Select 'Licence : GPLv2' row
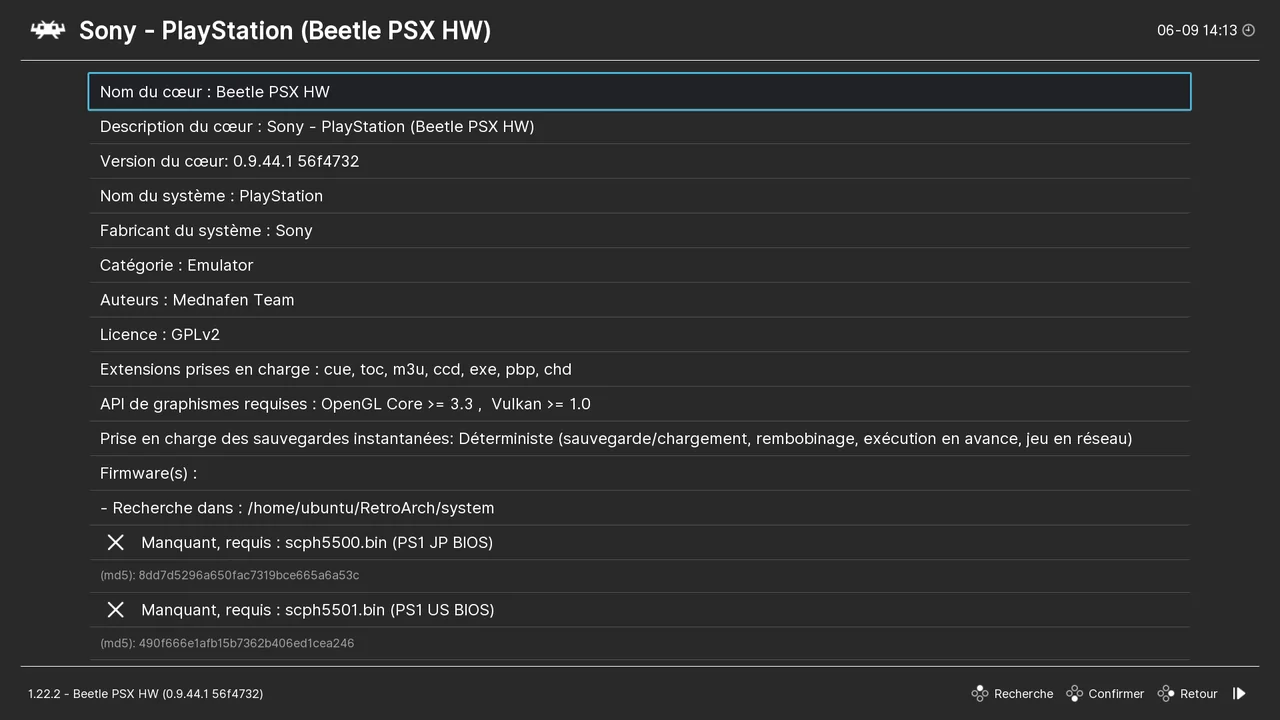 pyautogui.click(x=640, y=334)
